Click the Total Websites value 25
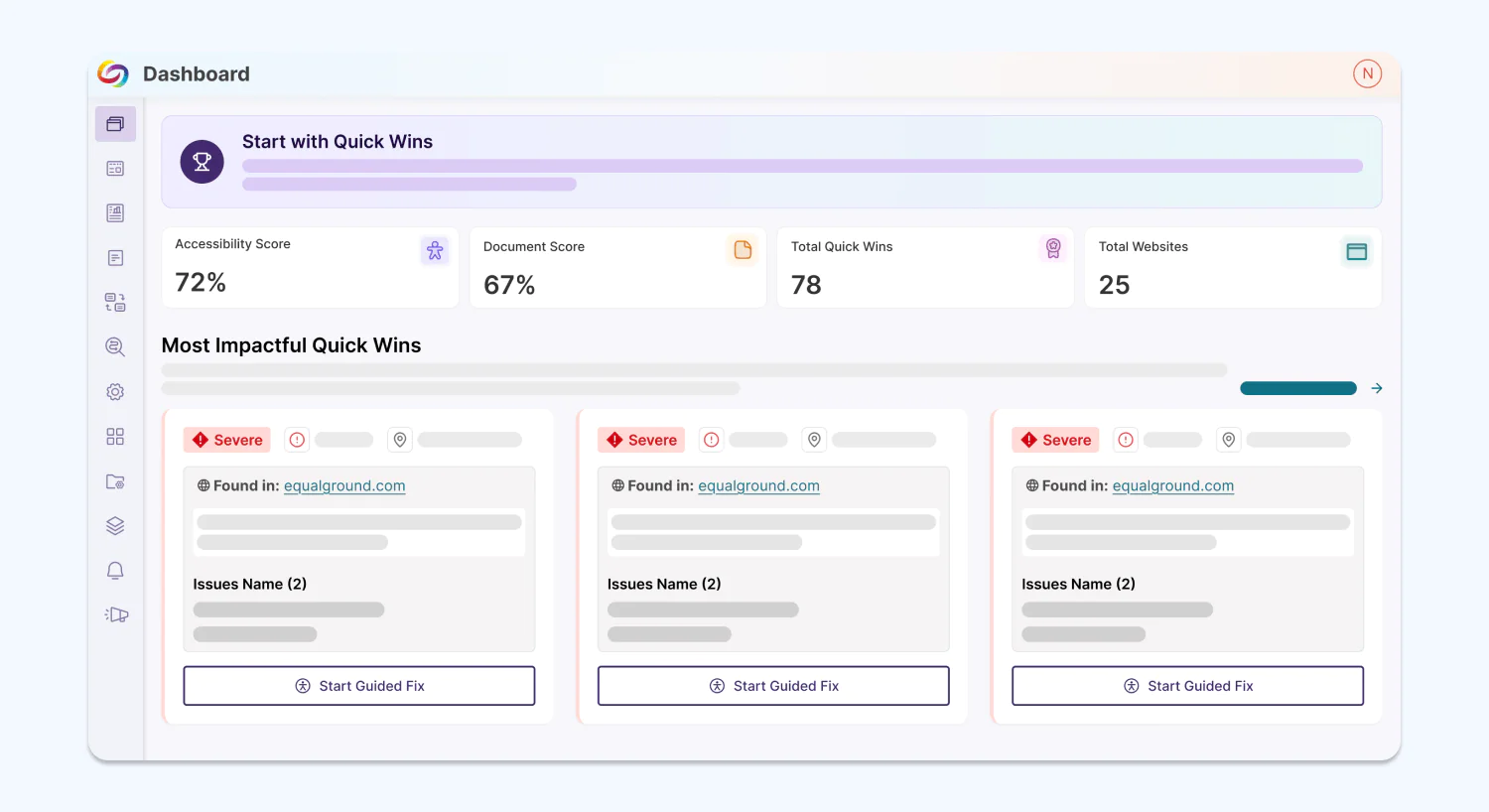The height and width of the screenshot is (812, 1489). click(x=1115, y=285)
